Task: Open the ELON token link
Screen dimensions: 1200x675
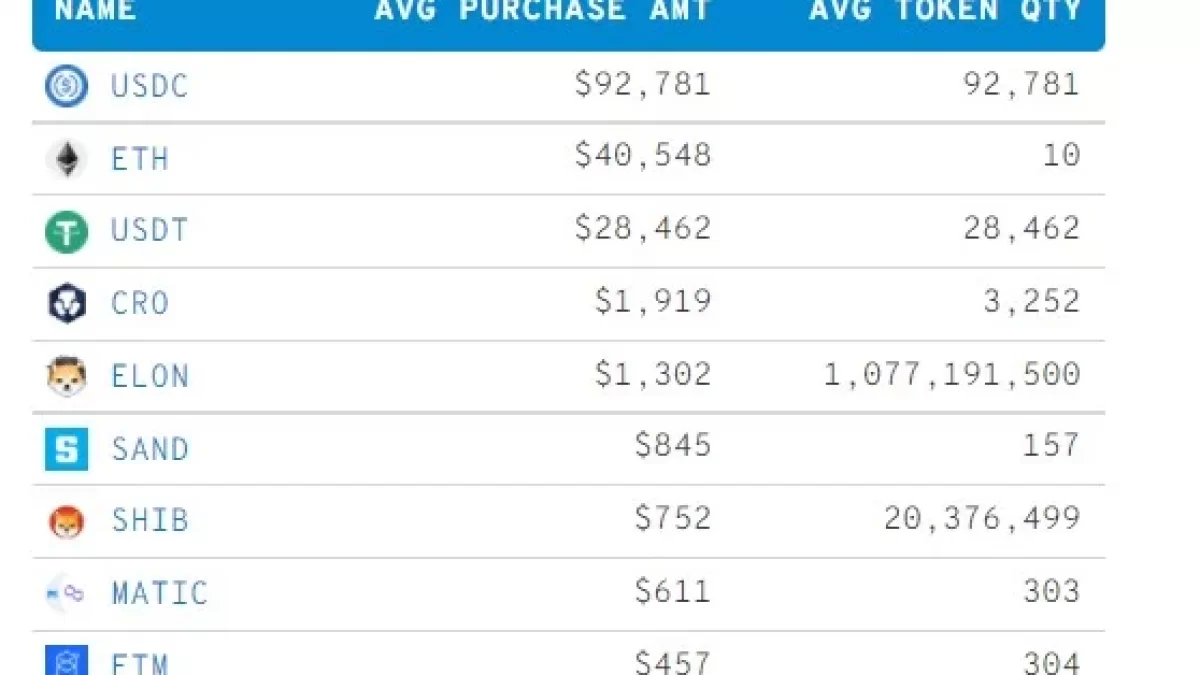Action: click(149, 377)
